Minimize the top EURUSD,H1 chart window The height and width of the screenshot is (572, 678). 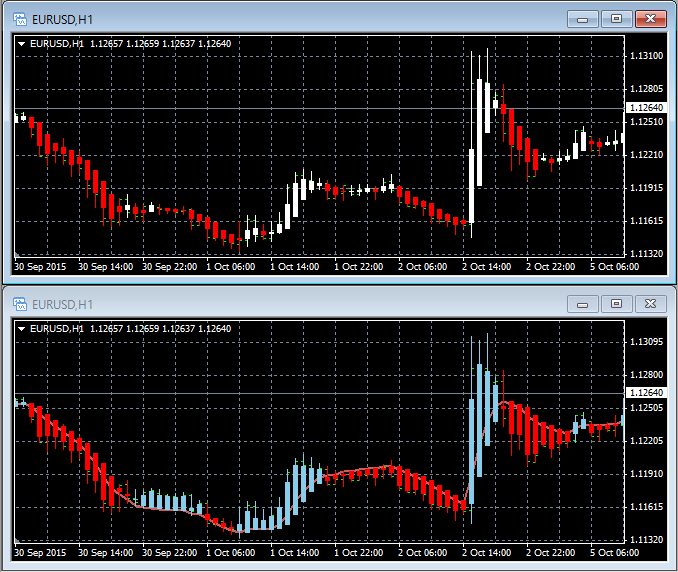pos(582,19)
